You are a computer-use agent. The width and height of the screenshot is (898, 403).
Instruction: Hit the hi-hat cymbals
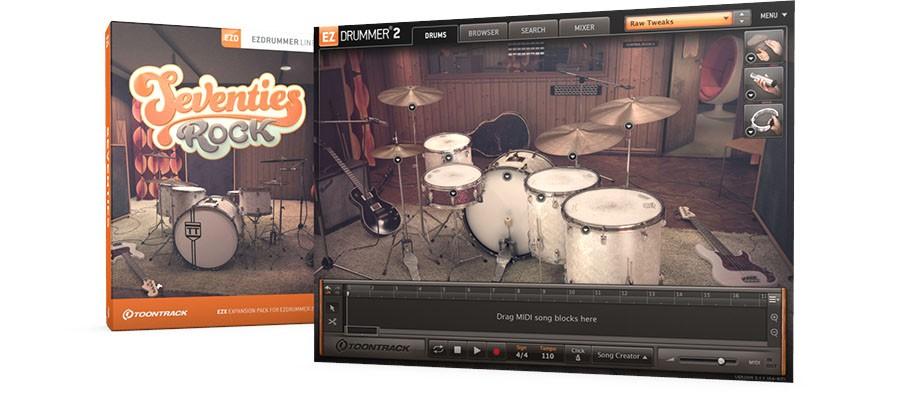click(x=396, y=151)
